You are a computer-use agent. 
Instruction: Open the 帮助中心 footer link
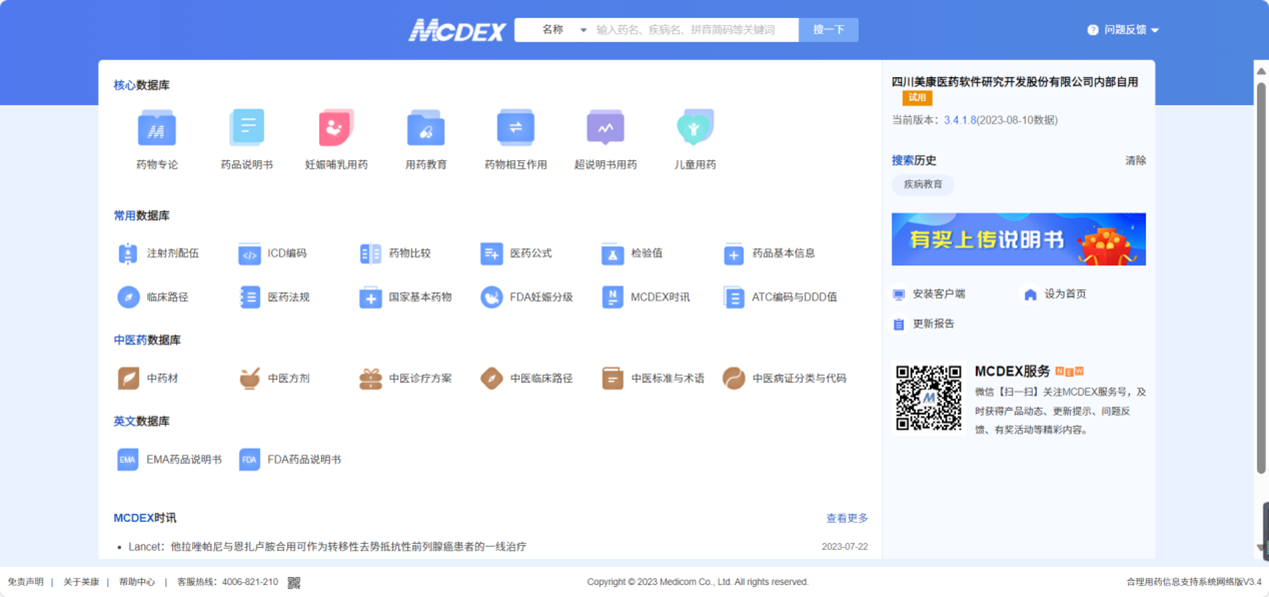tap(137, 582)
